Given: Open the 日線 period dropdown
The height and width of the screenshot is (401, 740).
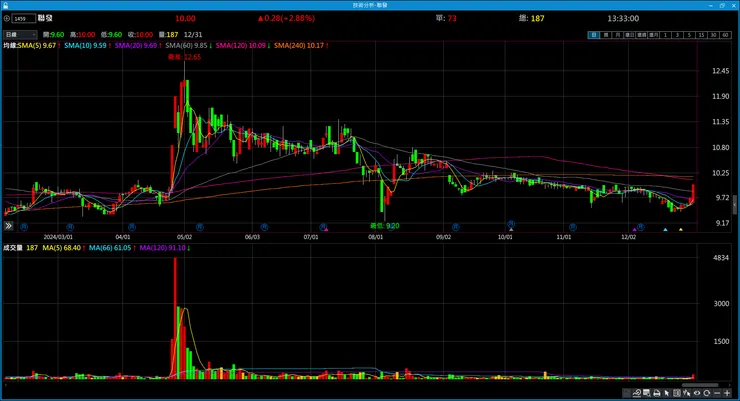Looking at the screenshot, I should click(x=20, y=34).
